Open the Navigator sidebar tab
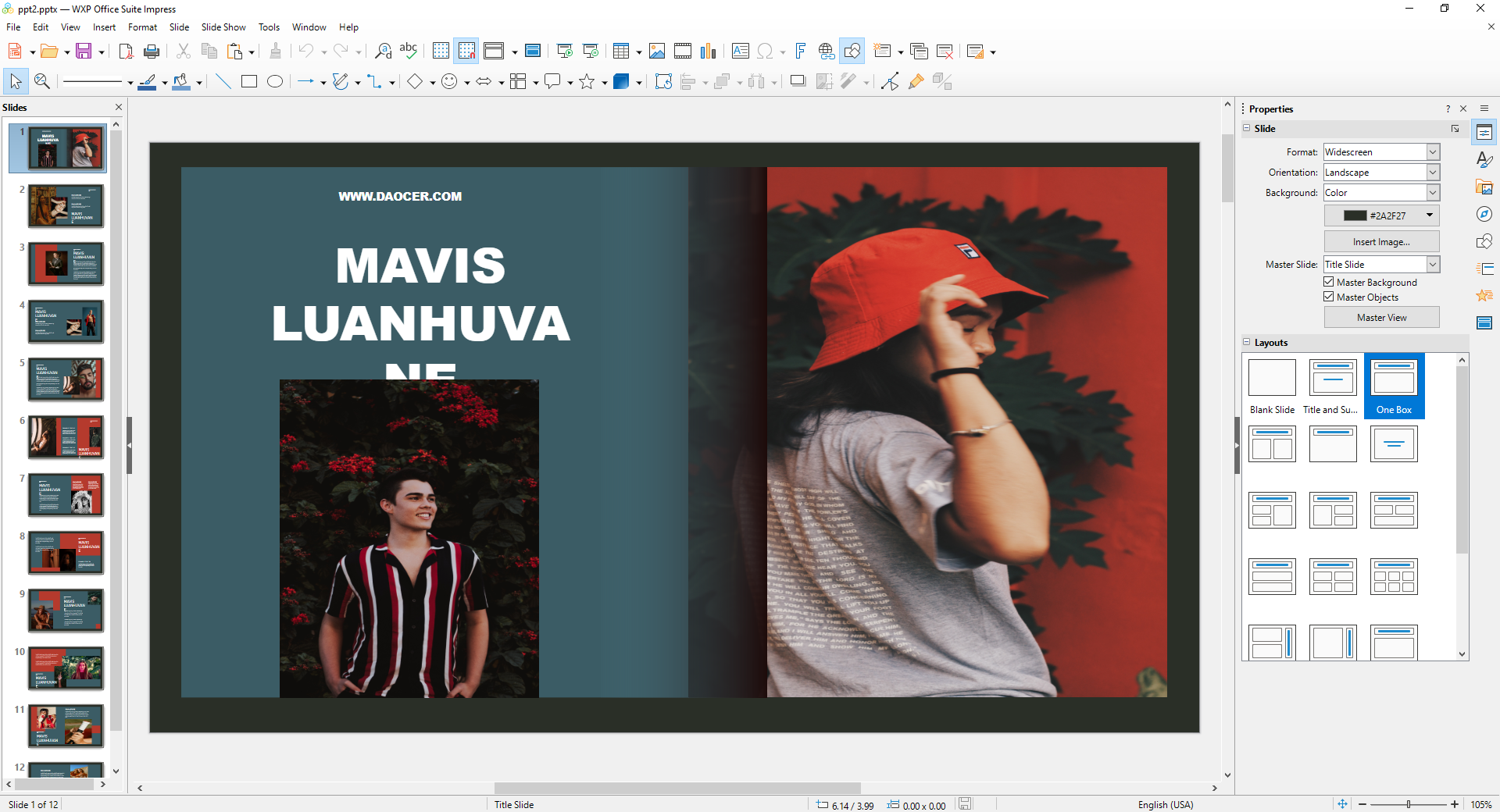 coord(1484,214)
